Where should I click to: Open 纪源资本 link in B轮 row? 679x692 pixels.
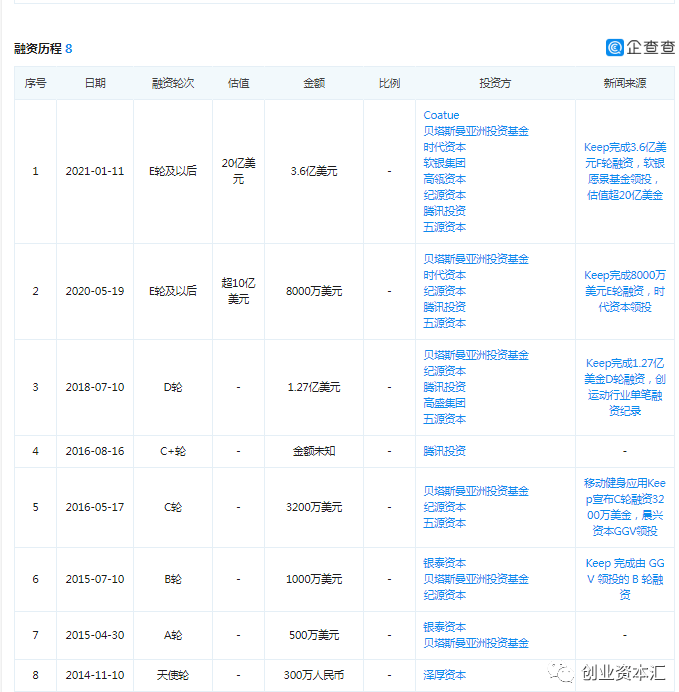(444, 595)
